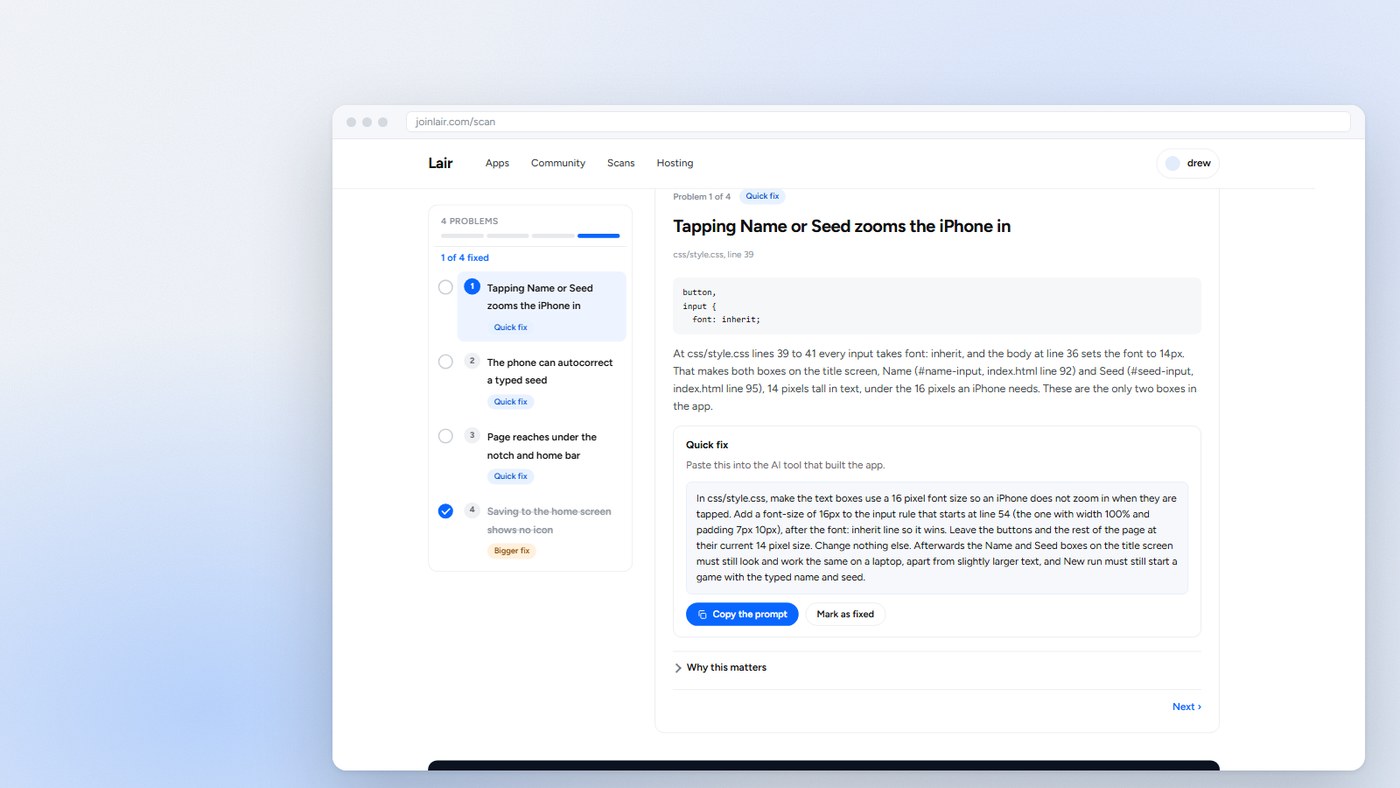Image resolution: width=1400 pixels, height=788 pixels.
Task: Go to the Next problem link
Action: pyautogui.click(x=1187, y=707)
